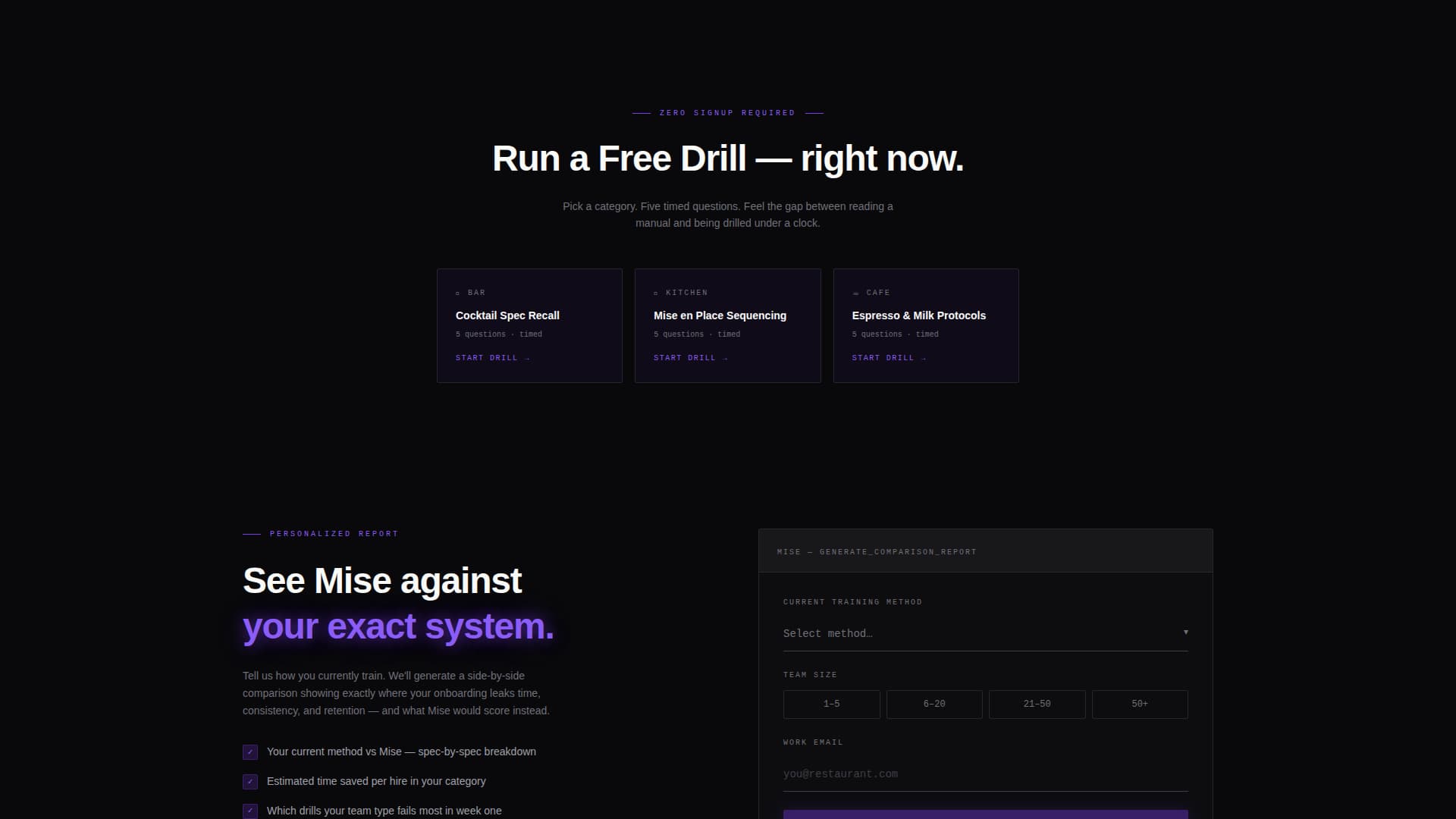Click the 'See Mise against' heading

[382, 581]
